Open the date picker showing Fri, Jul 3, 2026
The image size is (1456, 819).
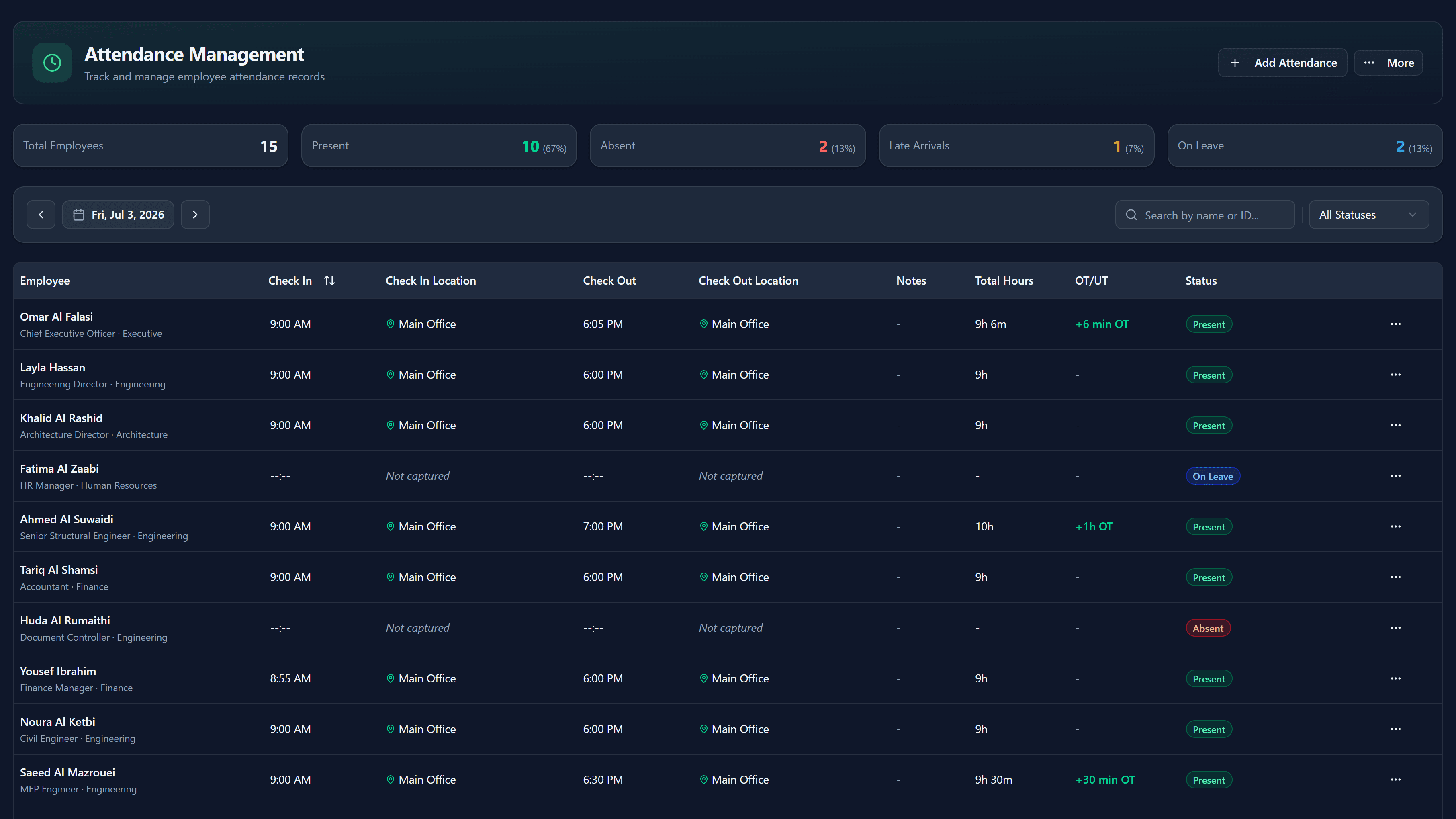tap(118, 215)
